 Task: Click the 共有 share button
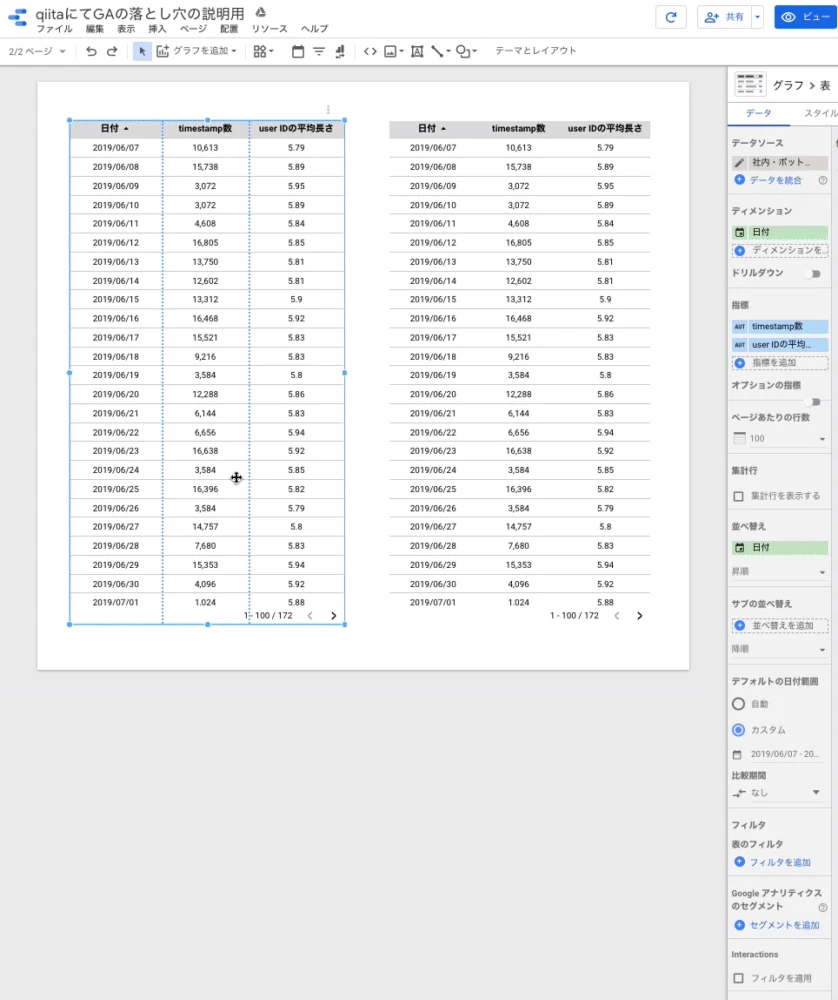point(724,17)
